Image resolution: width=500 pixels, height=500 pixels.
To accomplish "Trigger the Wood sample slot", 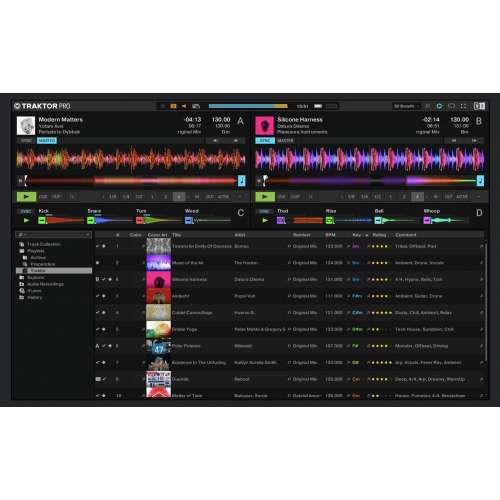I will tap(189, 220).
